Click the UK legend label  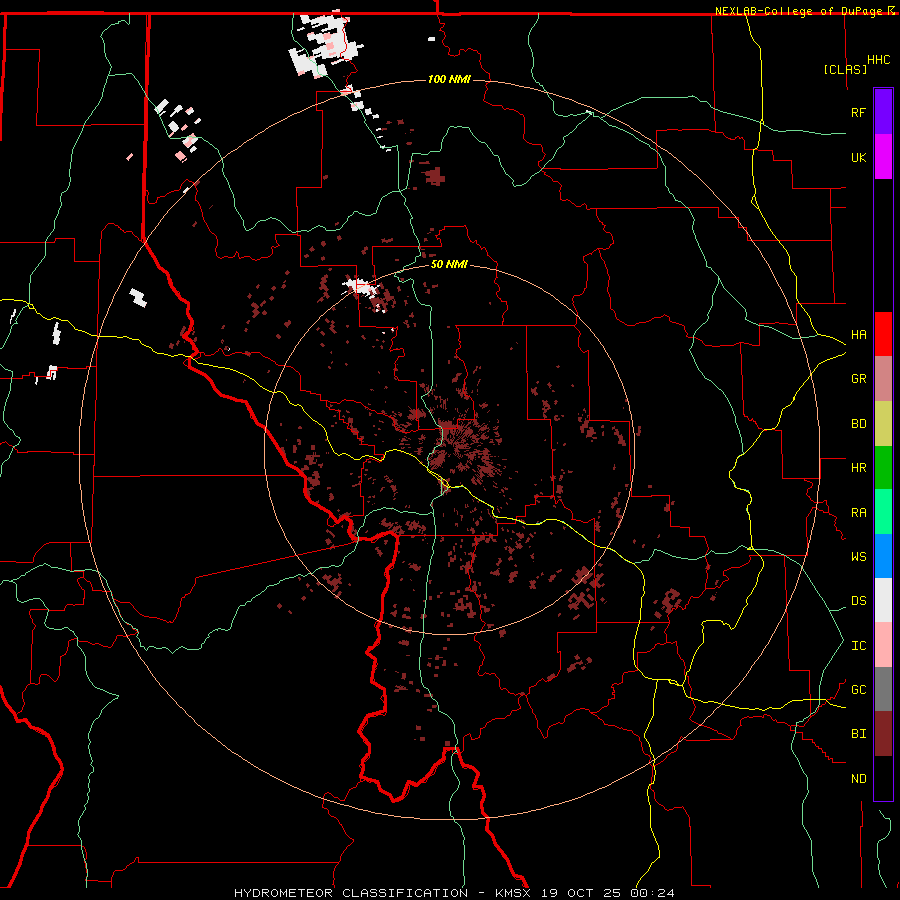coord(858,157)
